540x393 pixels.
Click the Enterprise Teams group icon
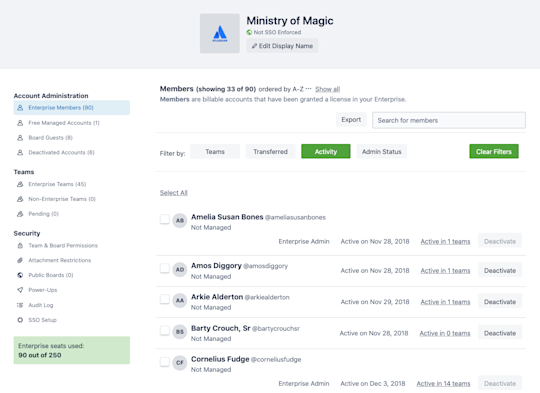point(20,184)
